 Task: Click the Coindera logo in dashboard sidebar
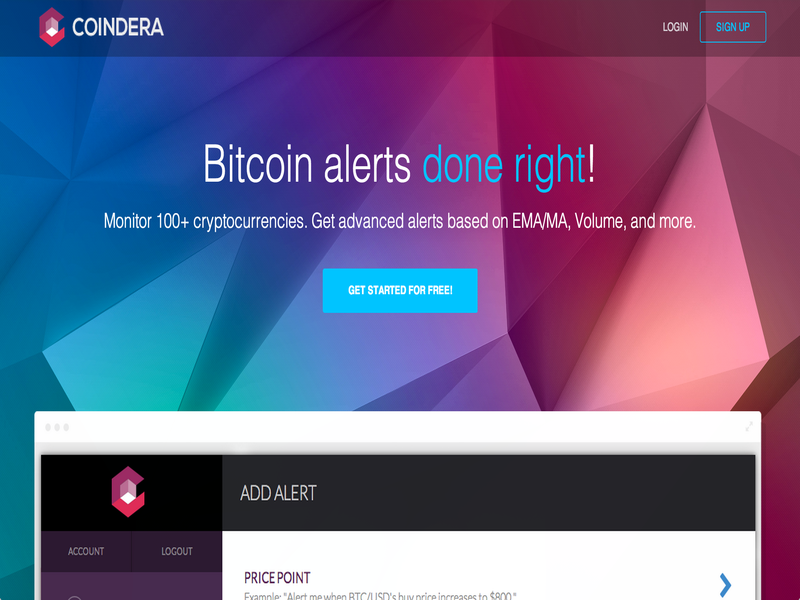pyautogui.click(x=128, y=492)
